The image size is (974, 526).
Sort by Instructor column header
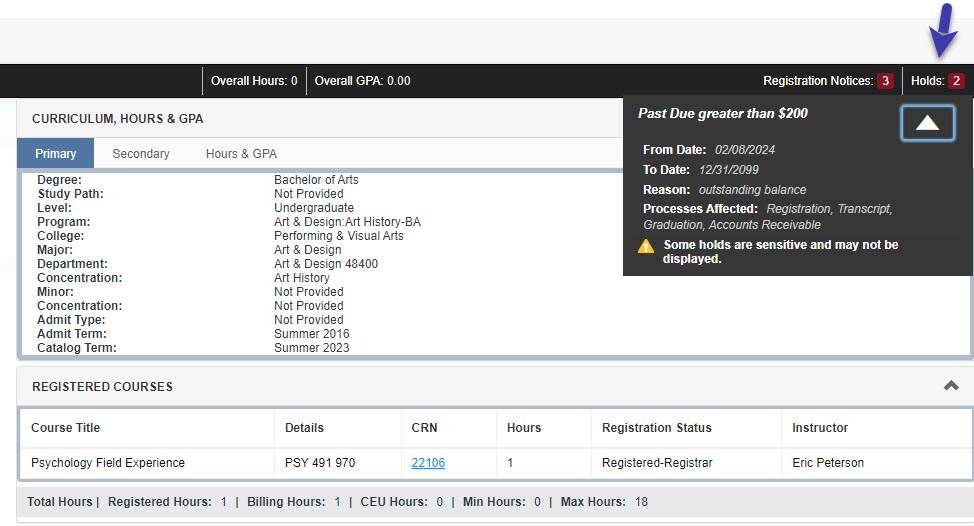[820, 428]
